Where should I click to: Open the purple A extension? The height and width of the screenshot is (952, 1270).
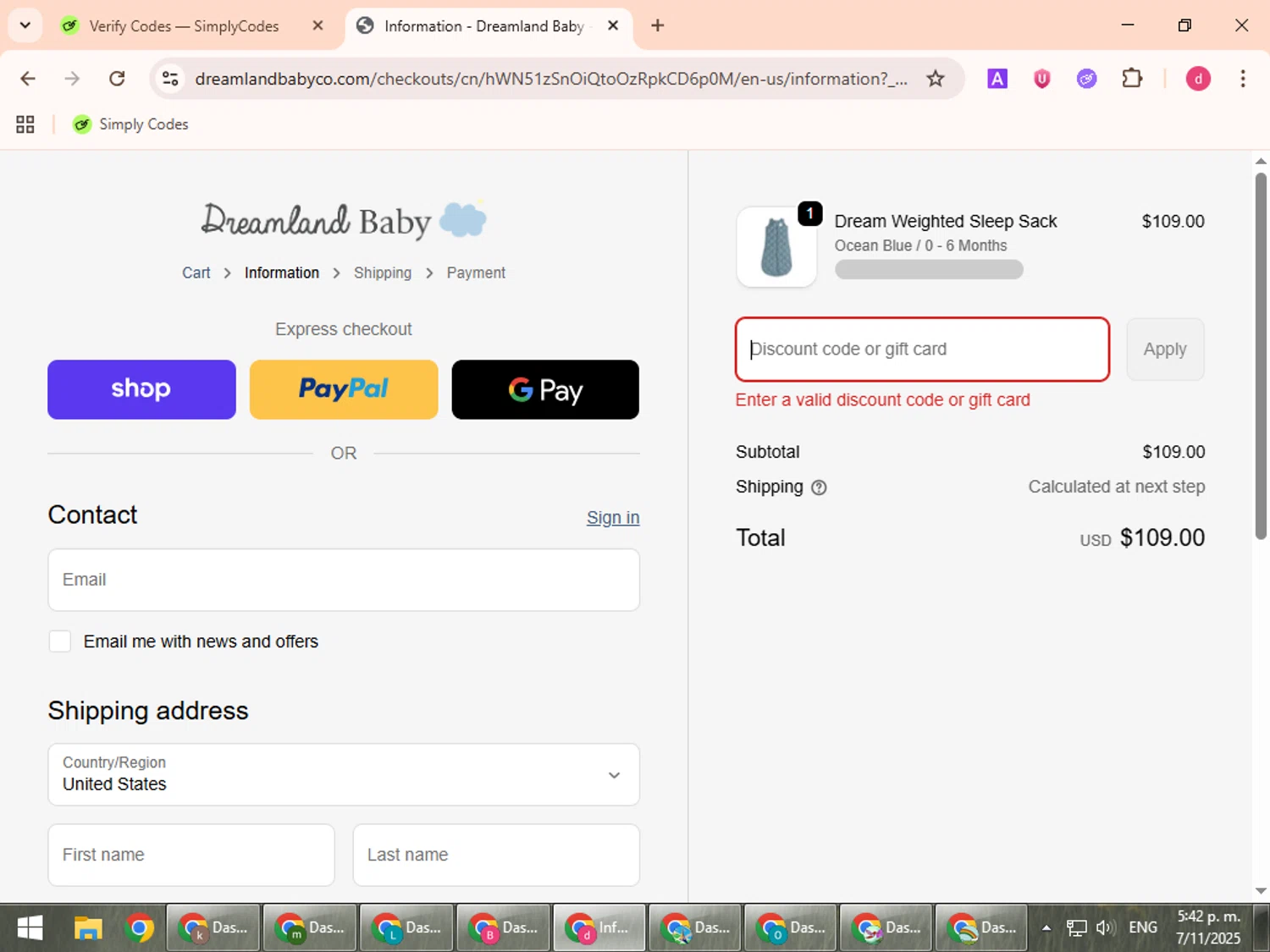click(997, 79)
